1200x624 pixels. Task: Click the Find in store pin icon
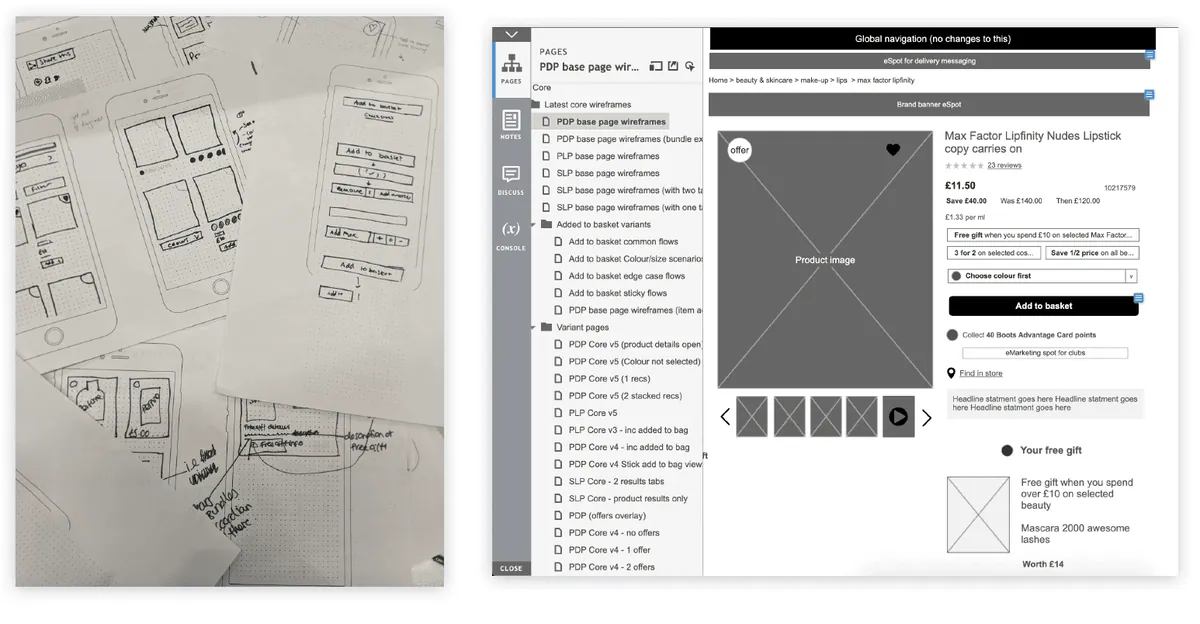tap(951, 373)
